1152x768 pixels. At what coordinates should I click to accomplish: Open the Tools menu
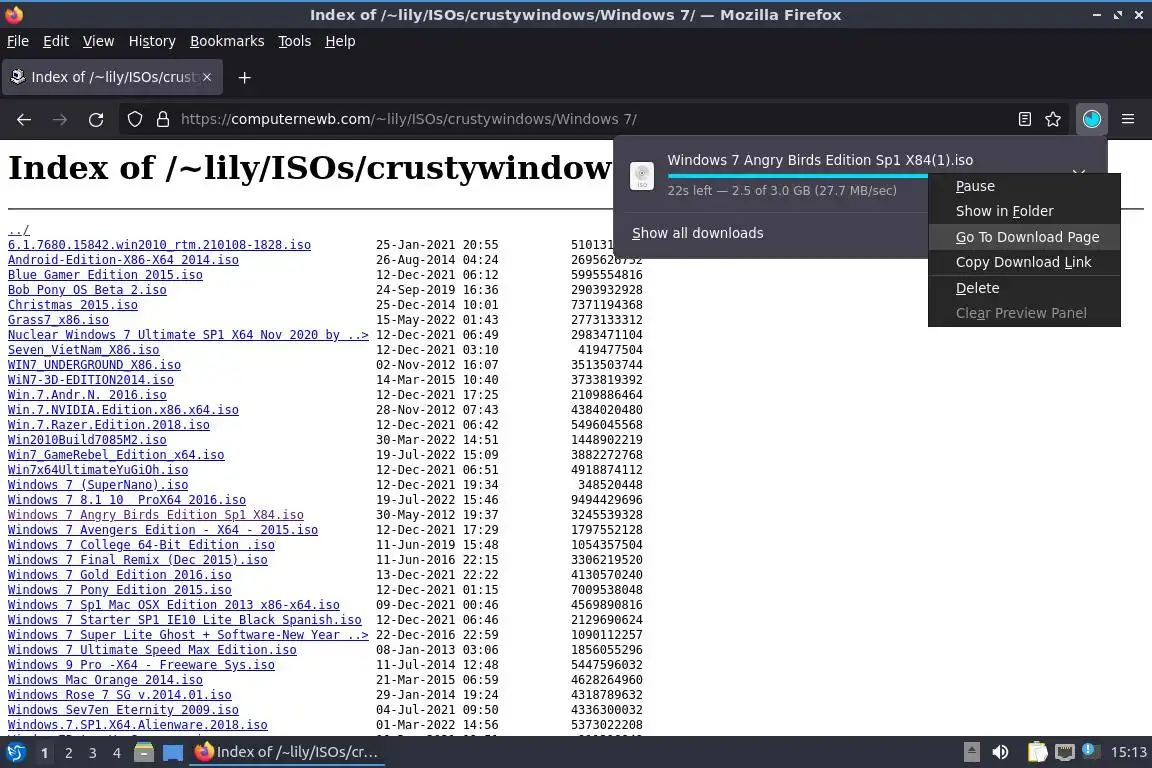pos(295,41)
